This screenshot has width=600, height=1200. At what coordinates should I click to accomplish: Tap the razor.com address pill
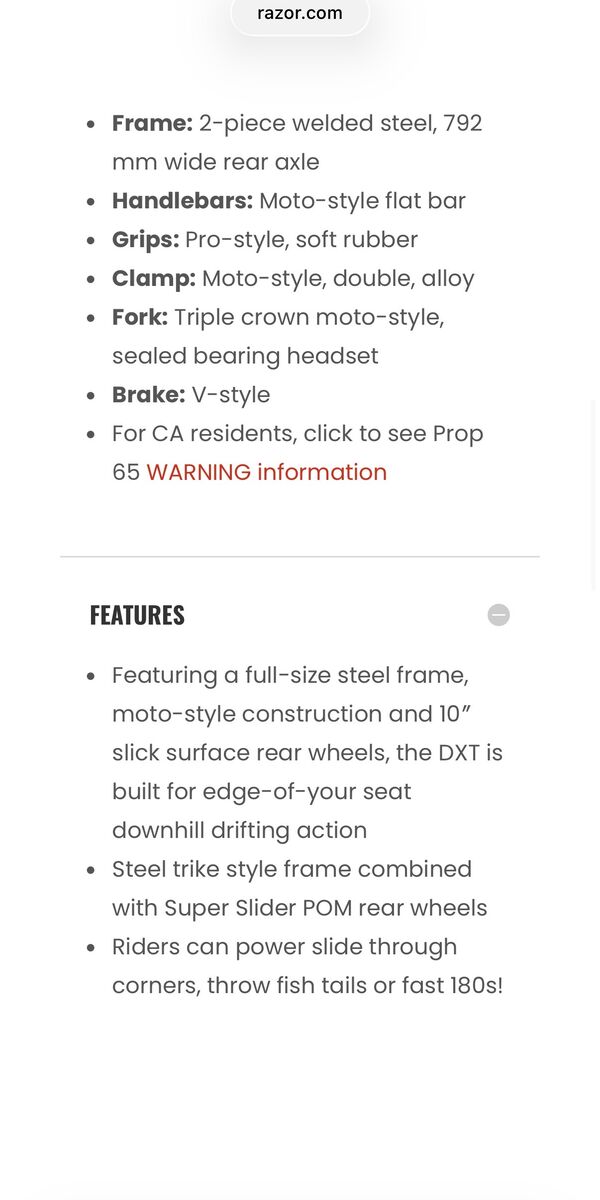[300, 14]
